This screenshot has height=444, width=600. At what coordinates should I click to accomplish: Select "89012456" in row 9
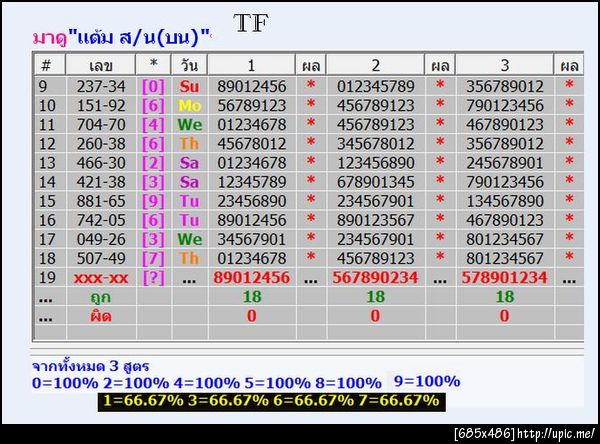[x=252, y=87]
